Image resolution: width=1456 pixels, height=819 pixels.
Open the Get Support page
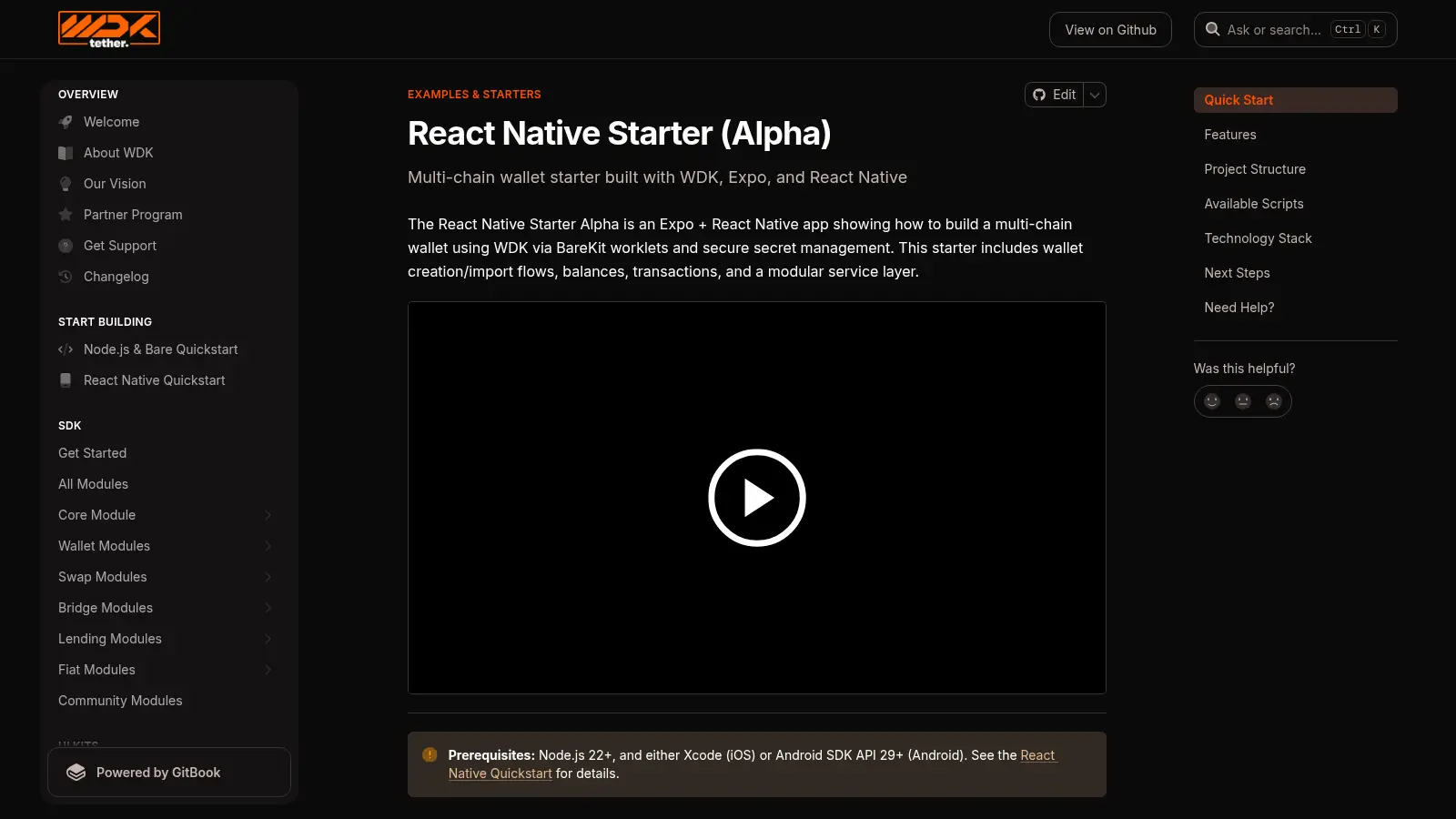pyautogui.click(x=166, y=246)
